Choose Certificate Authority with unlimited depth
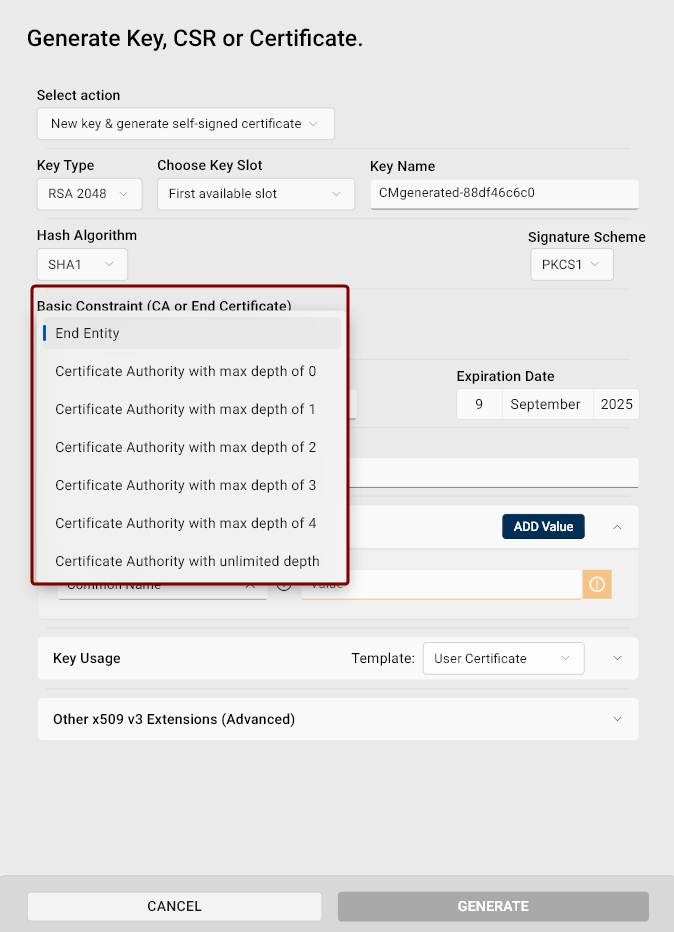Image resolution: width=674 pixels, height=932 pixels. pos(188,561)
